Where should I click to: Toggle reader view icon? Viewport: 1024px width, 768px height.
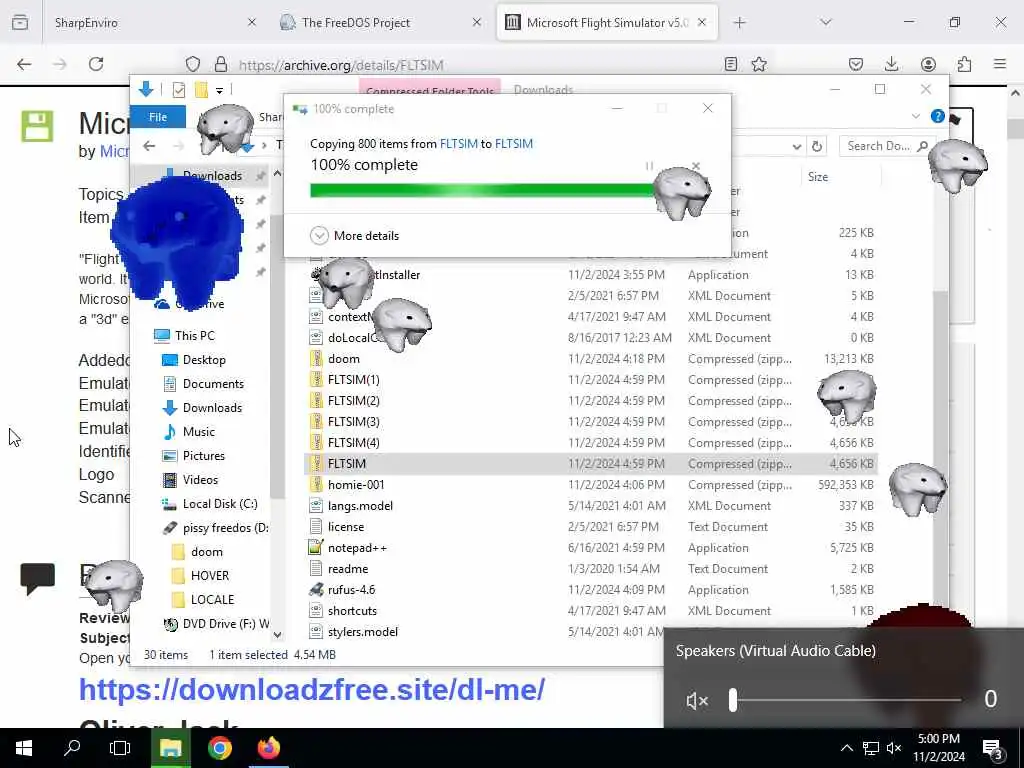(x=731, y=64)
